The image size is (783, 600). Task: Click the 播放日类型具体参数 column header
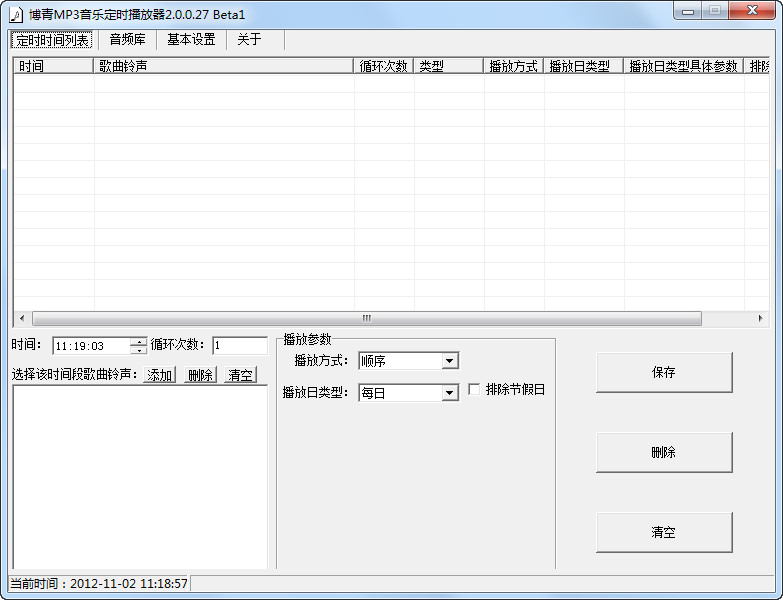pos(683,66)
